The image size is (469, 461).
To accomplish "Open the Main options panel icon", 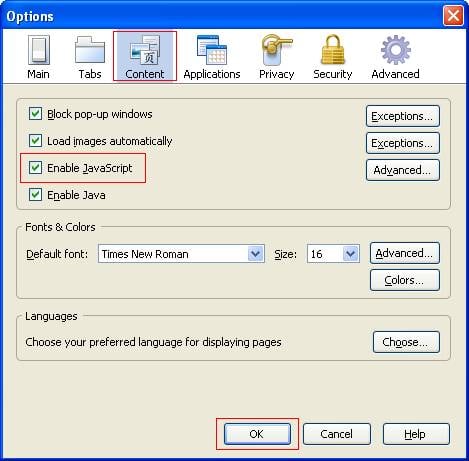I will coord(39,50).
